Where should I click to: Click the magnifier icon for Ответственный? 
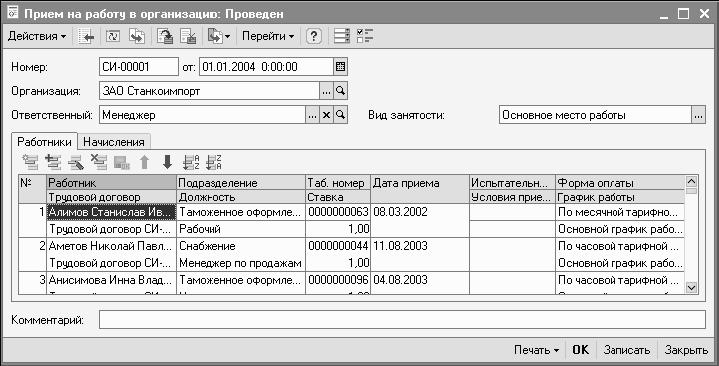340,115
